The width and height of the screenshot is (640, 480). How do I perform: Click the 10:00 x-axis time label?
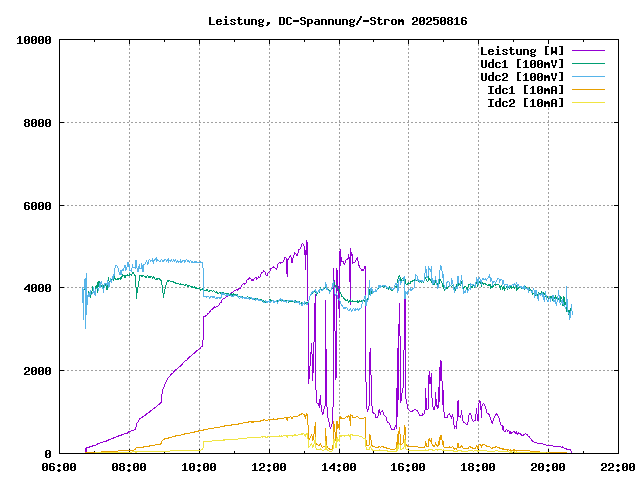pyautogui.click(x=199, y=467)
